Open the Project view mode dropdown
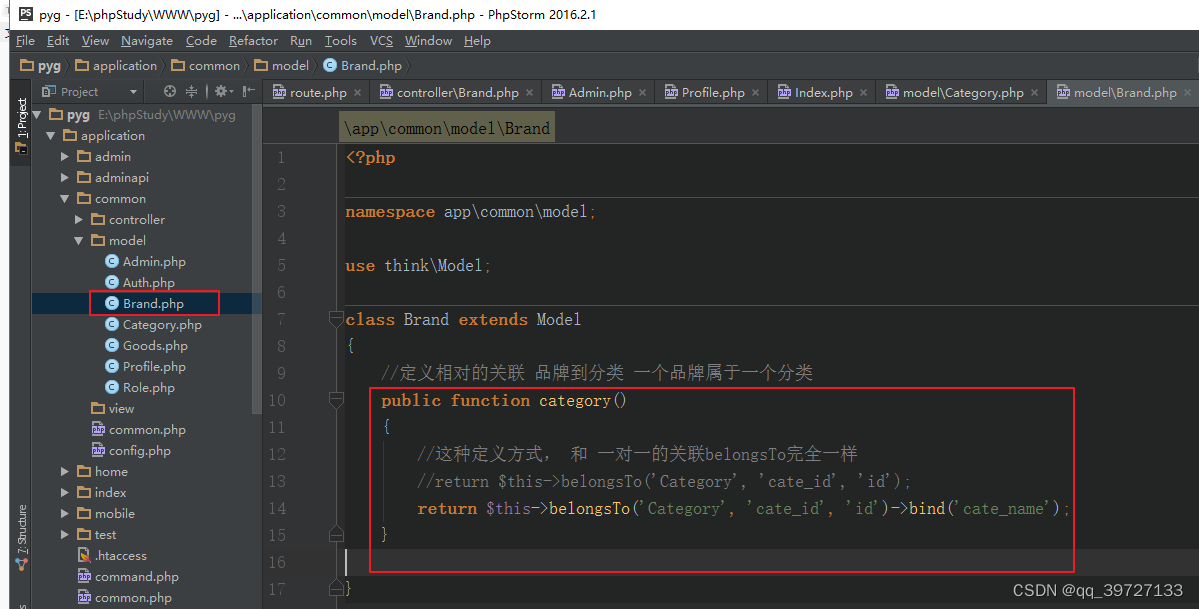 [131, 91]
